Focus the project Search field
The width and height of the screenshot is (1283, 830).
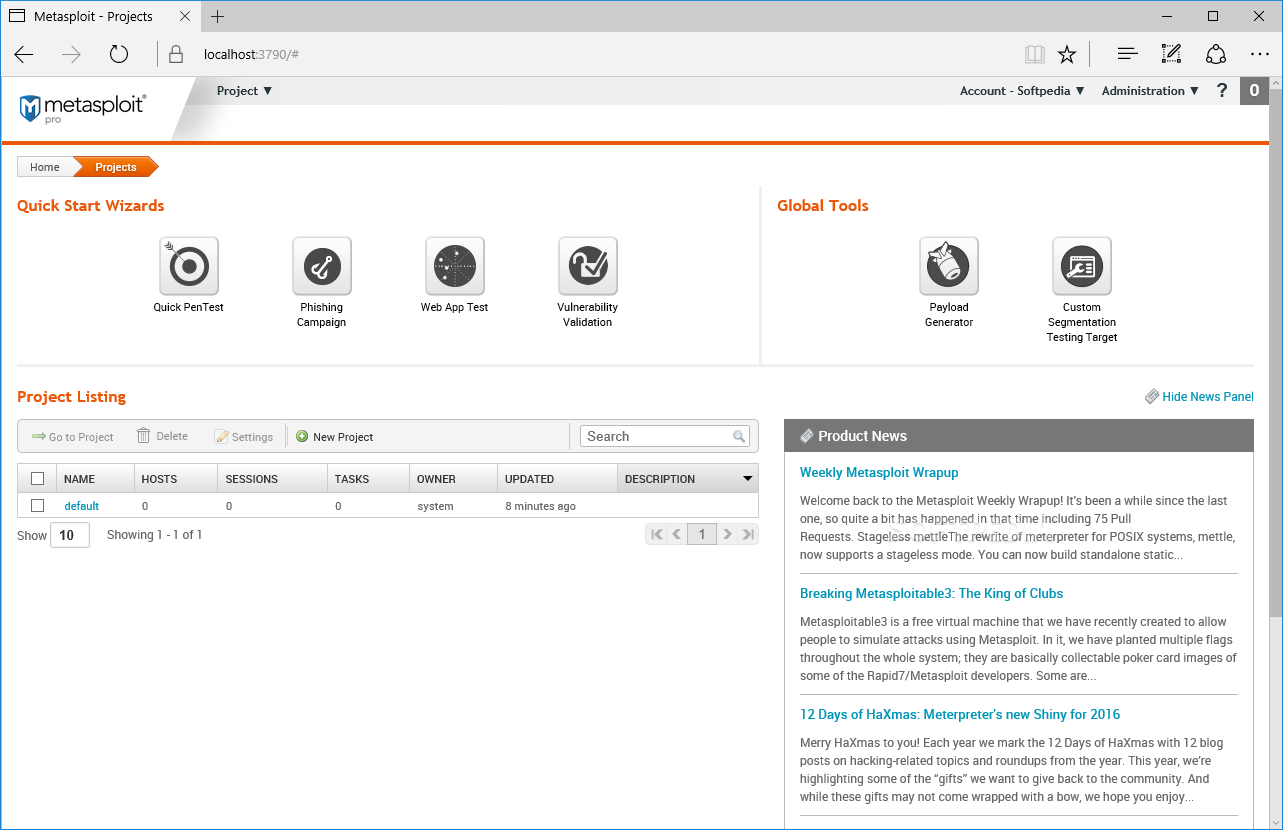tap(665, 436)
